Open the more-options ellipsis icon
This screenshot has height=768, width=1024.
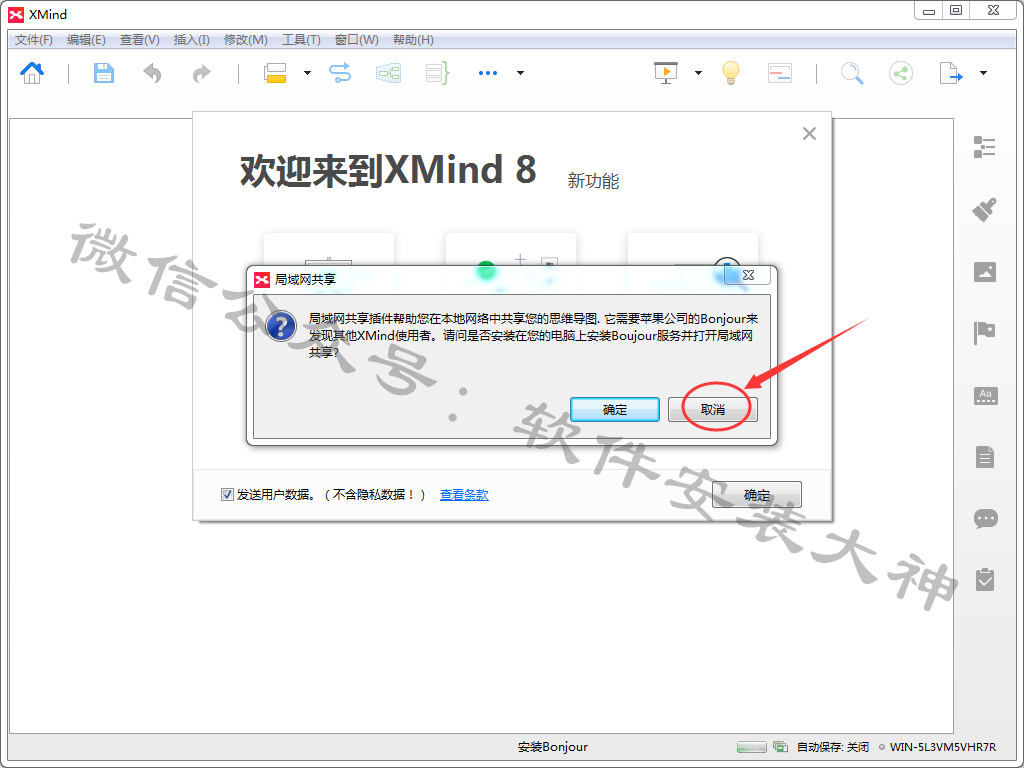[x=488, y=73]
